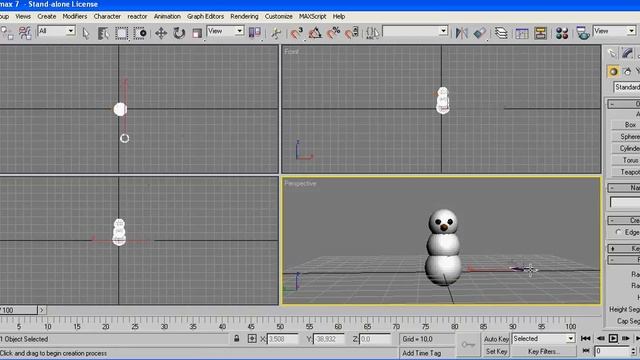Open Curve Editor icon in toolbar
Screen dimensions: 640x360
tap(522, 33)
